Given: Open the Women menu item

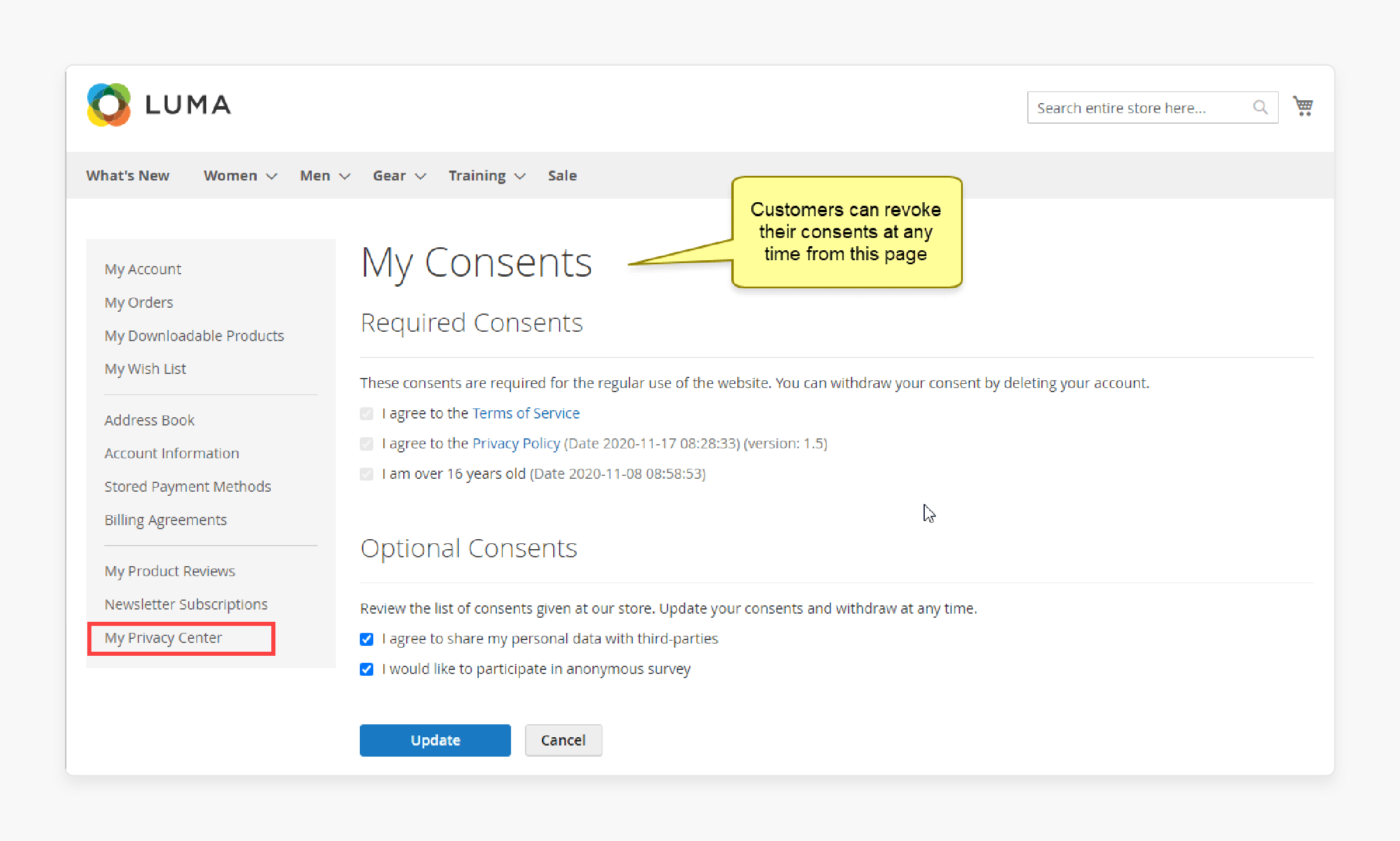Looking at the screenshot, I should pyautogui.click(x=230, y=176).
